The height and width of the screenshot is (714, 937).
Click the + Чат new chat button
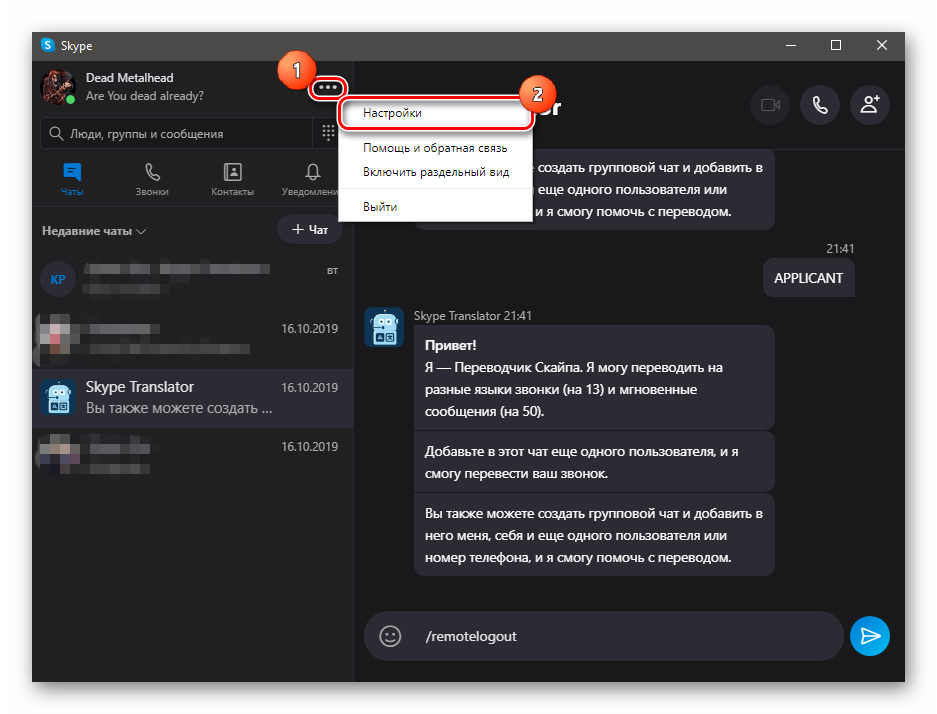tap(310, 229)
